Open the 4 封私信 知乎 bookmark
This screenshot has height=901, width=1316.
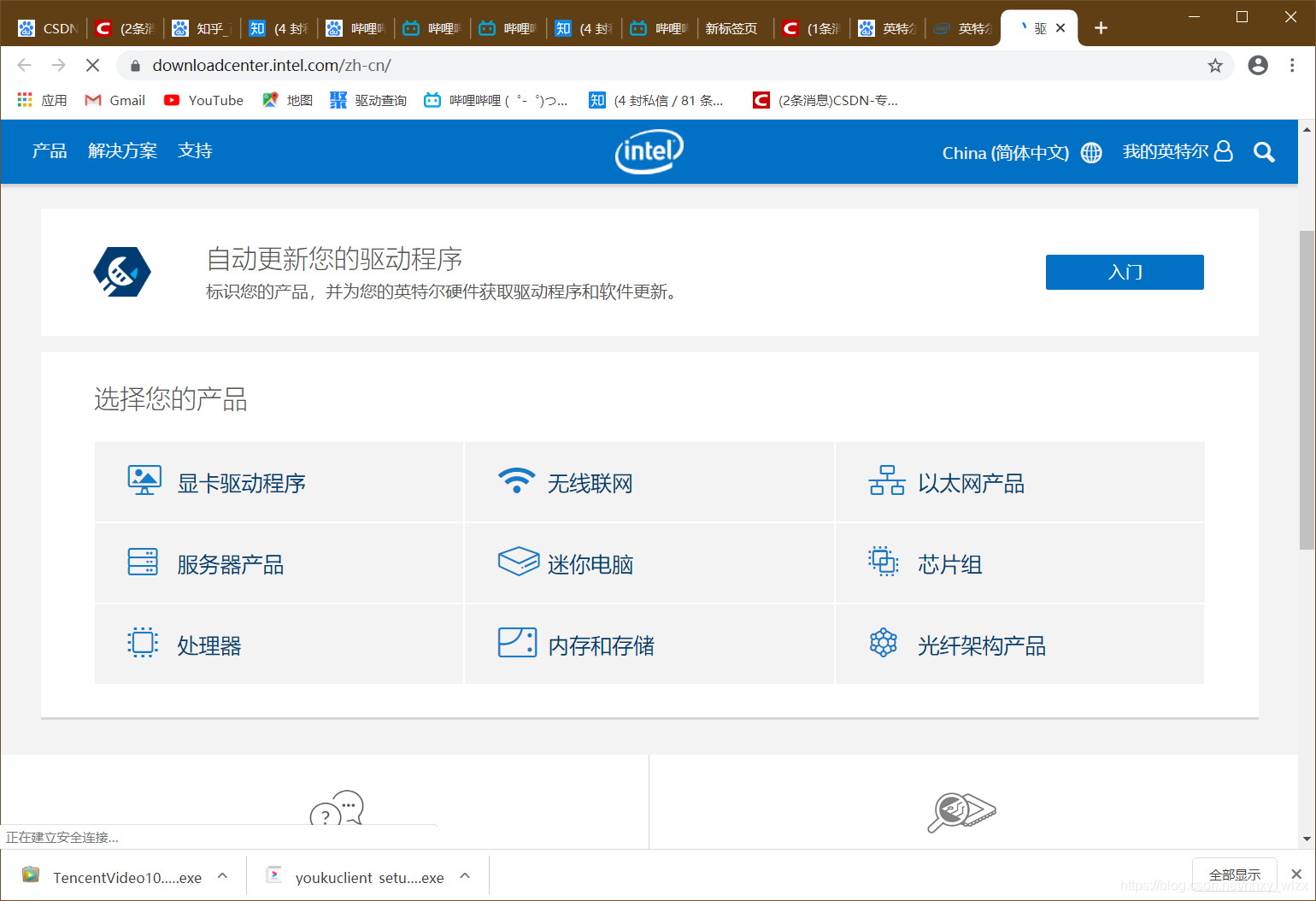(656, 100)
